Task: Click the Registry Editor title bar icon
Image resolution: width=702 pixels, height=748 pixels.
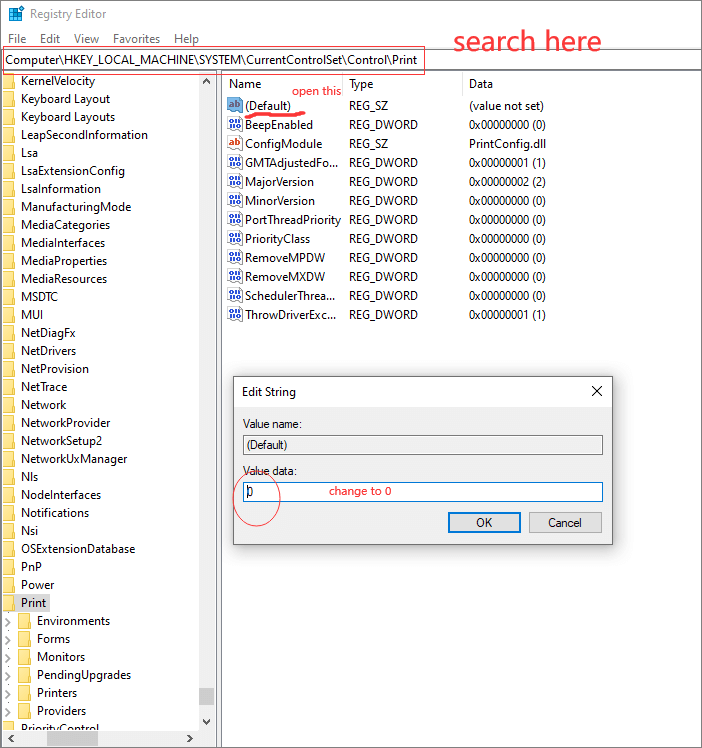Action: (x=15, y=14)
